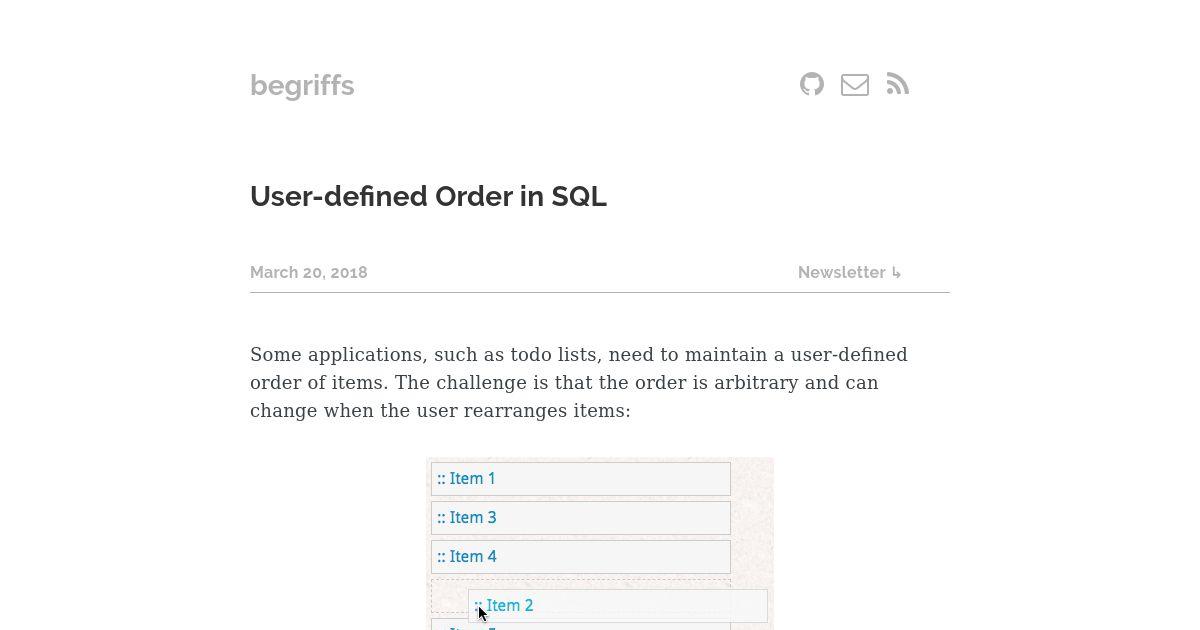Image resolution: width=1200 pixels, height=630 pixels.
Task: Click the drag handle dots of Item 4
Action: point(441,557)
